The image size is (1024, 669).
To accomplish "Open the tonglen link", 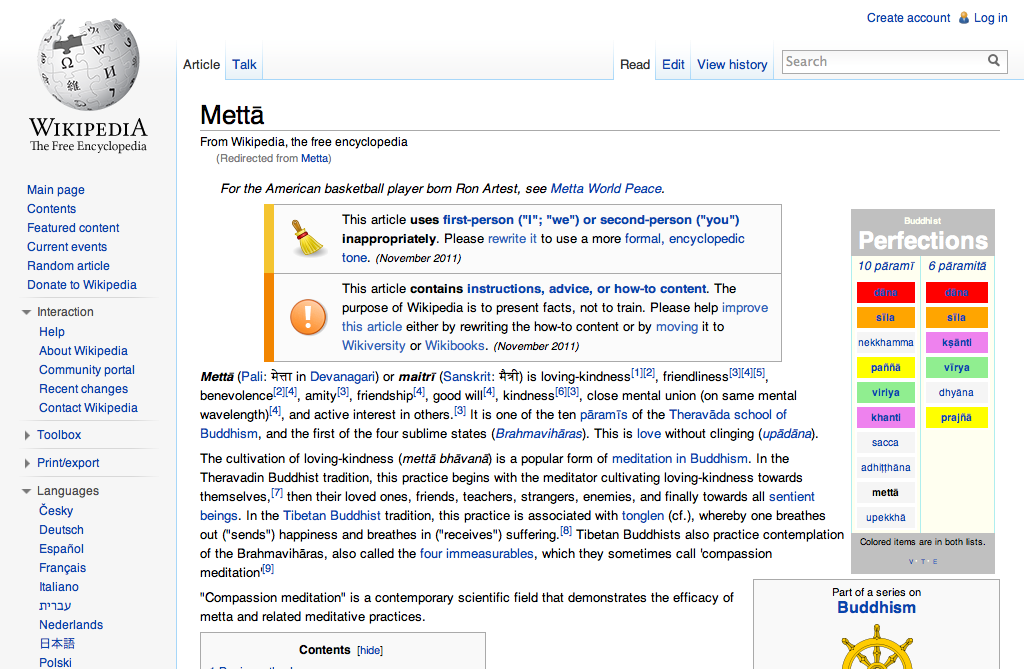I will click(643, 516).
